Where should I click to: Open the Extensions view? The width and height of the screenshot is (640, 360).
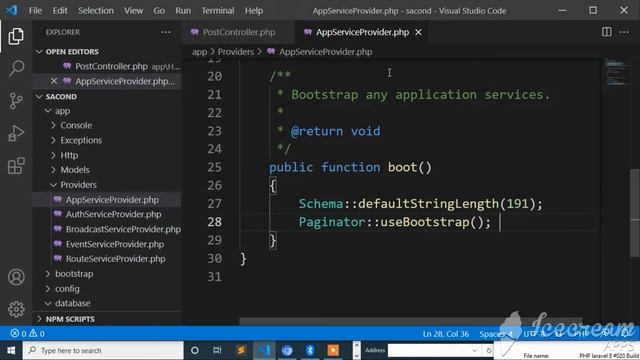coord(16,166)
